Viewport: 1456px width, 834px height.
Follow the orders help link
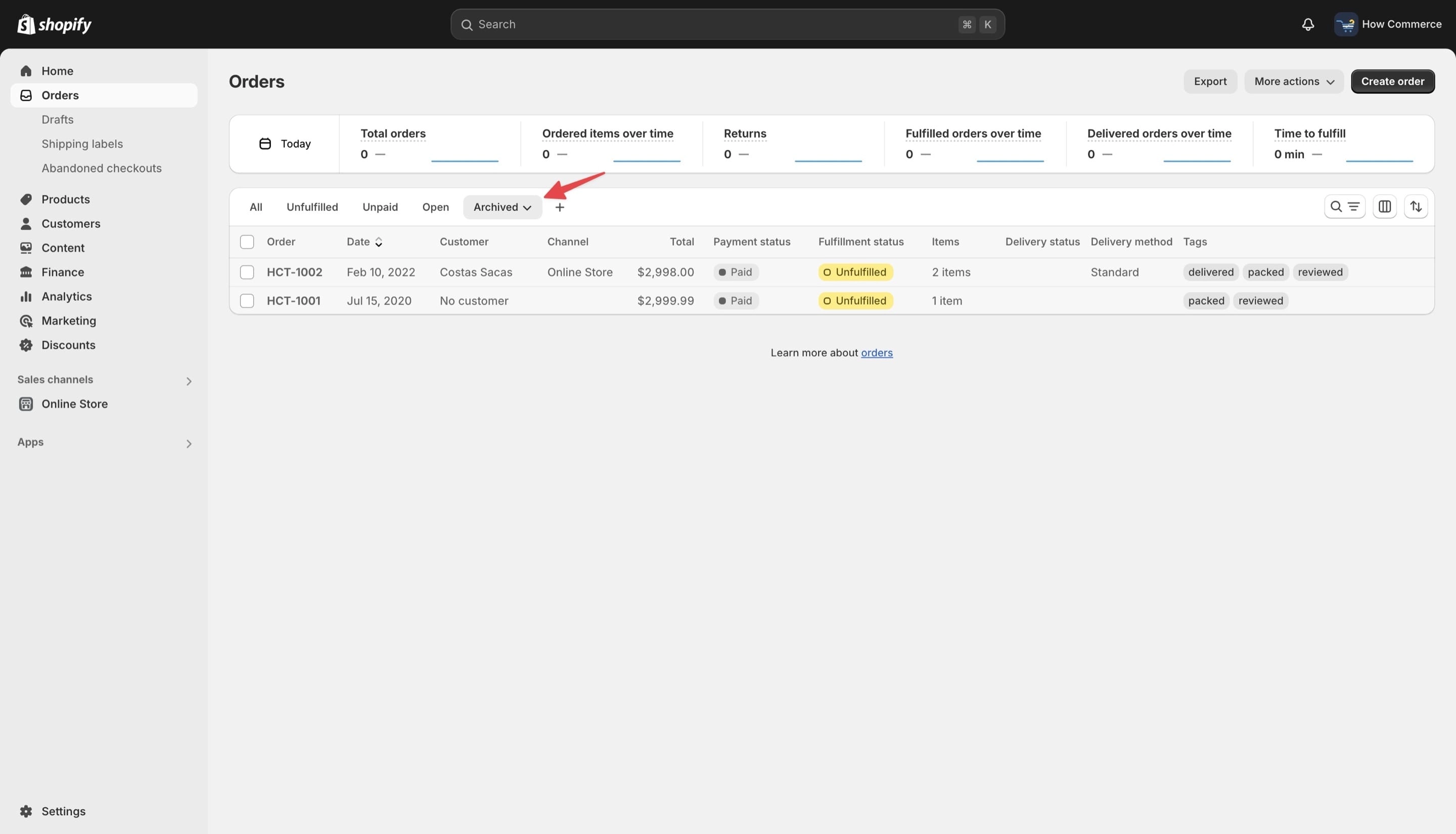tap(877, 353)
